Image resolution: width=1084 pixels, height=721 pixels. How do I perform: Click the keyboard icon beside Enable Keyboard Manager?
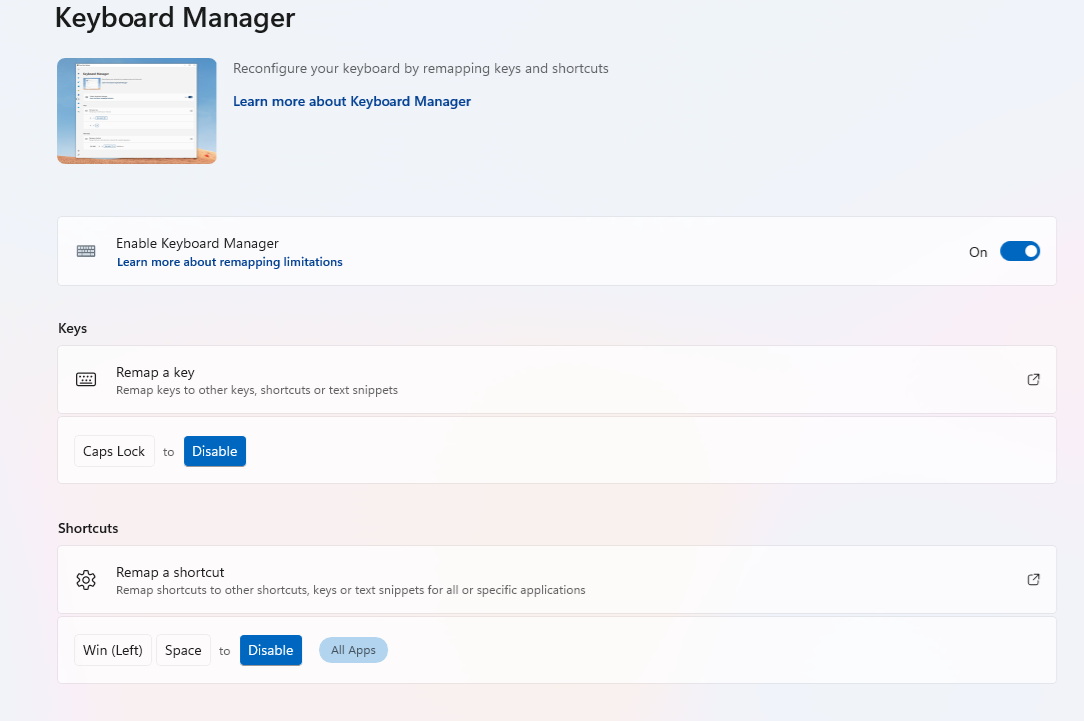point(86,251)
